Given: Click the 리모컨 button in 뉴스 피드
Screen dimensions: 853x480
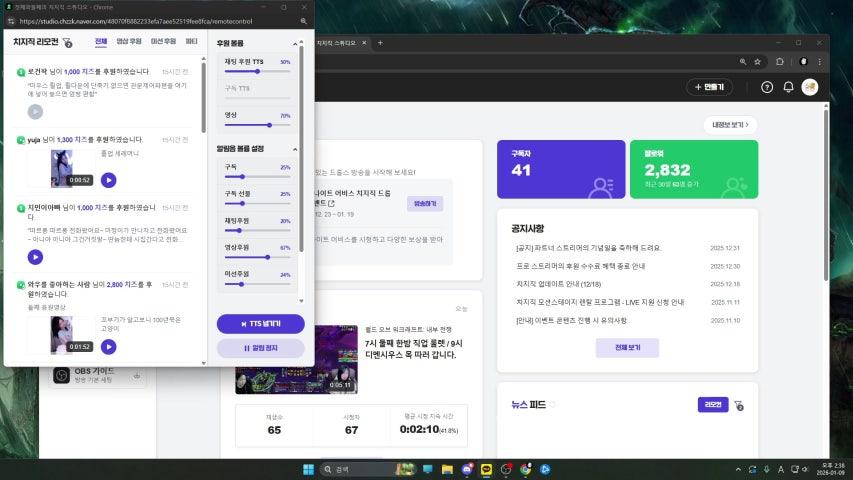Looking at the screenshot, I should [x=713, y=404].
